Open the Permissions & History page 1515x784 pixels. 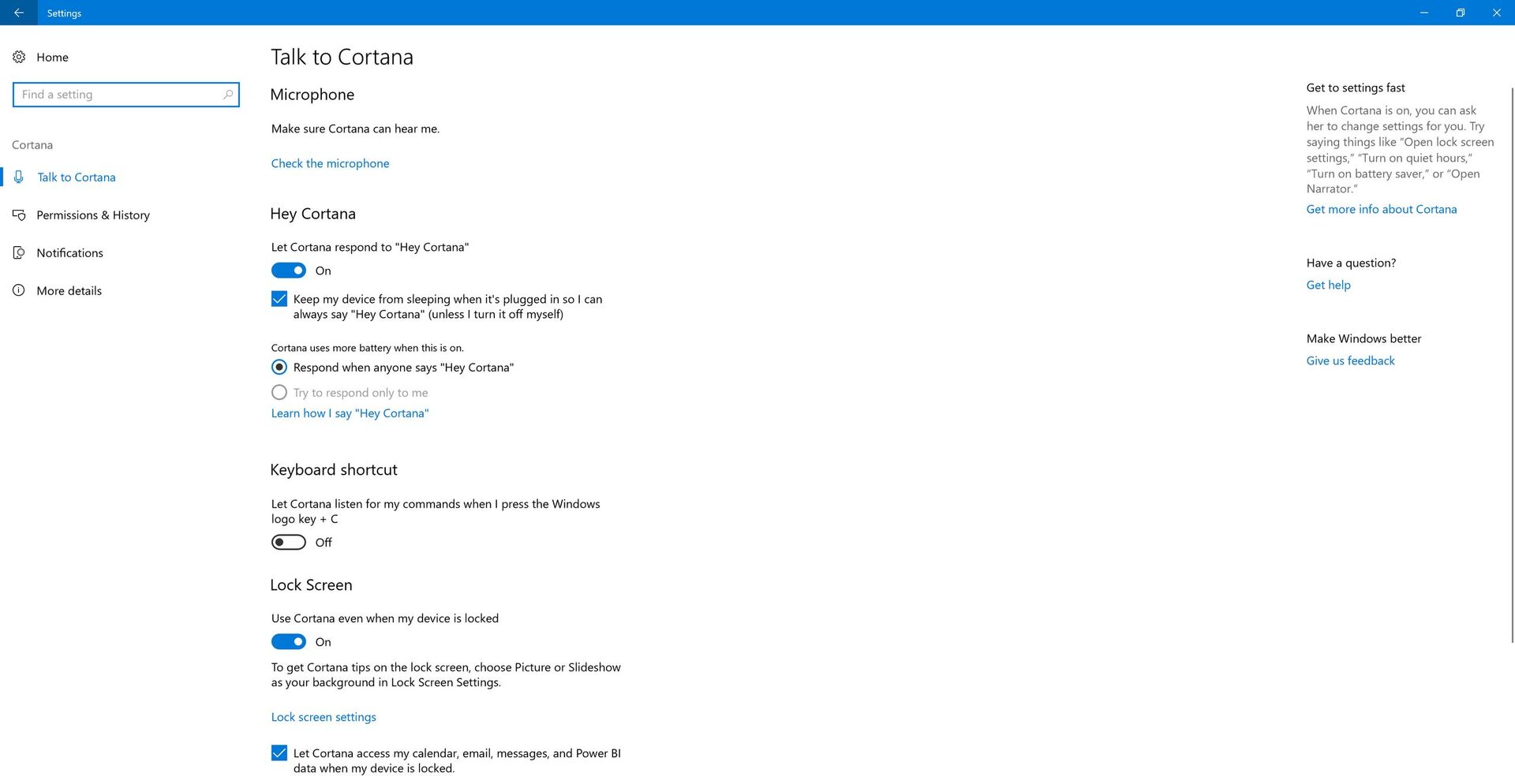click(x=93, y=215)
